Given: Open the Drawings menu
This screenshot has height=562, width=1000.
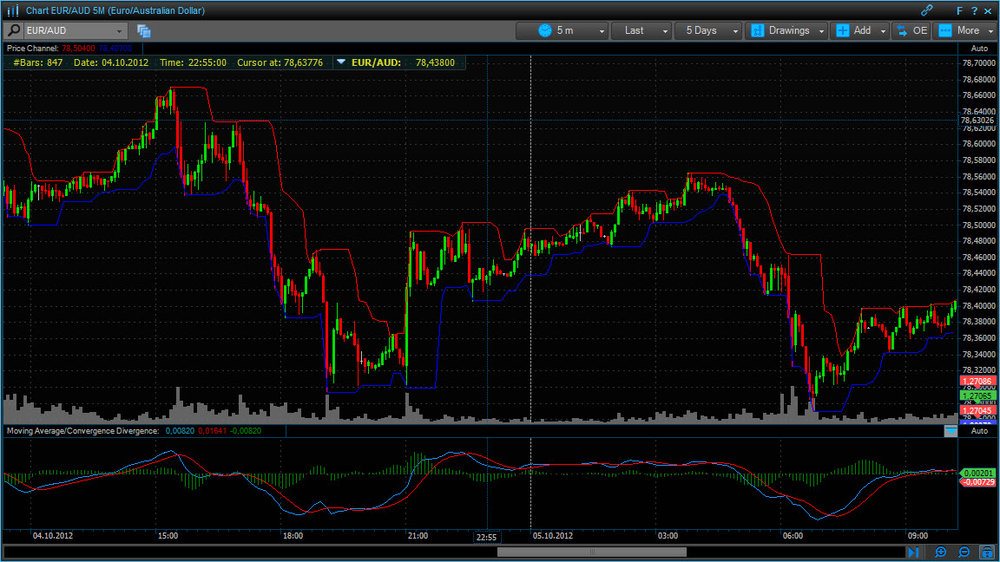Looking at the screenshot, I should [x=786, y=31].
